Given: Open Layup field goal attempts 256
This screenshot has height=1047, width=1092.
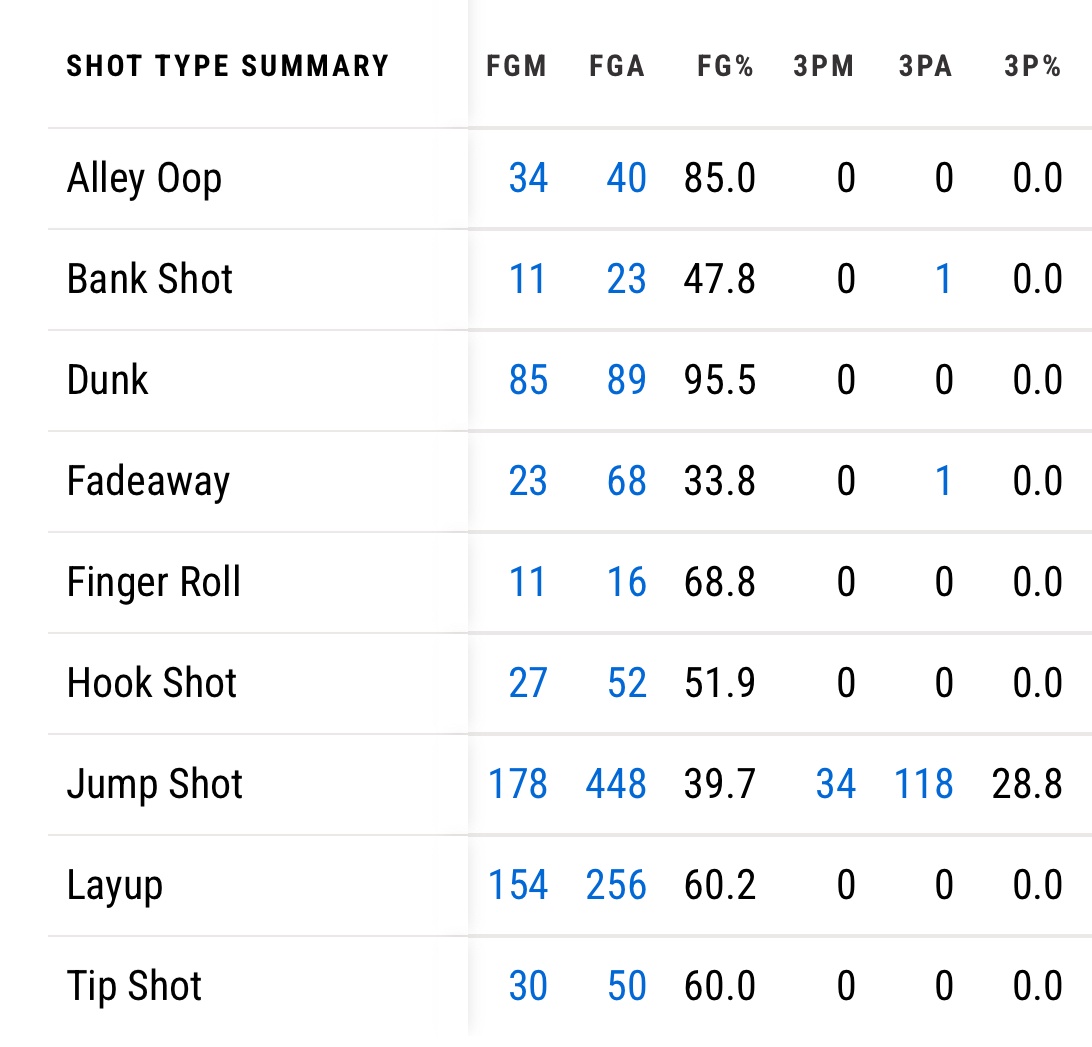Looking at the screenshot, I should 616,886.
